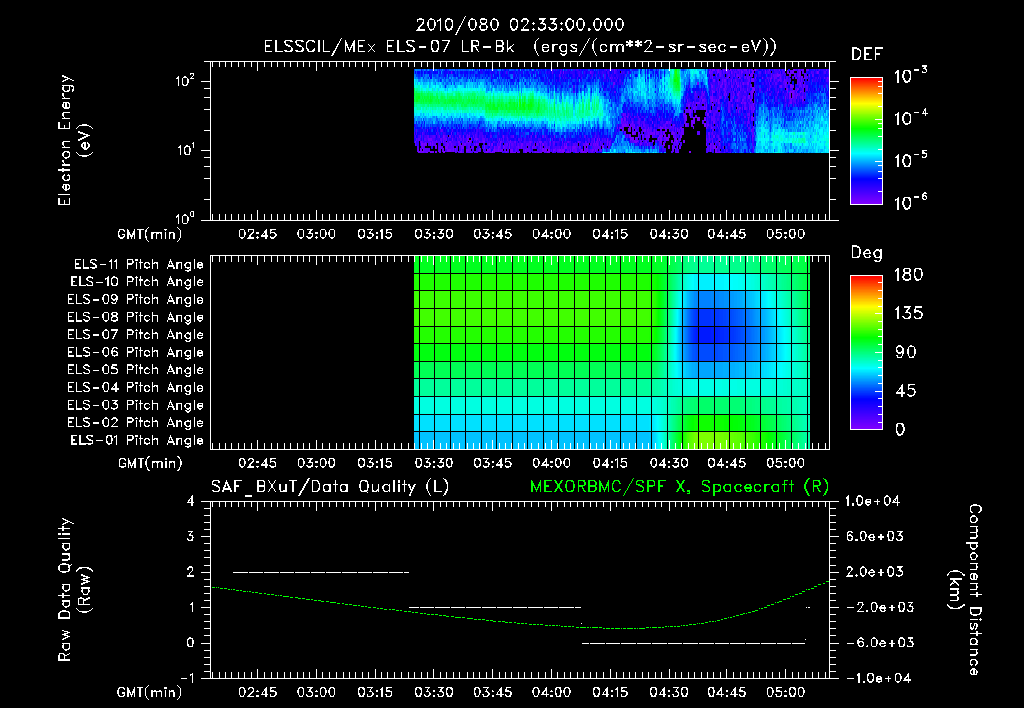Click the timestamp title 2010/080 02:33:00.000
Viewport: 1024px width, 708px height.
pyautogui.click(x=520, y=25)
